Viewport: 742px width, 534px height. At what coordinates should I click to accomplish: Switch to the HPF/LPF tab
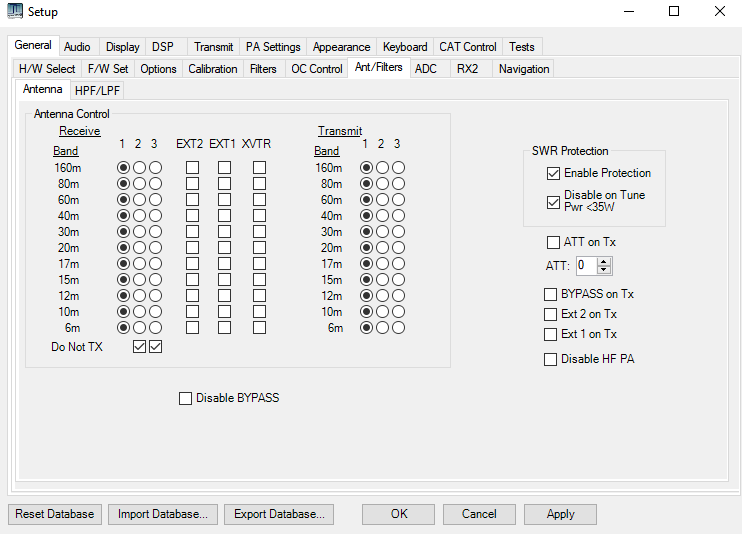(x=97, y=90)
